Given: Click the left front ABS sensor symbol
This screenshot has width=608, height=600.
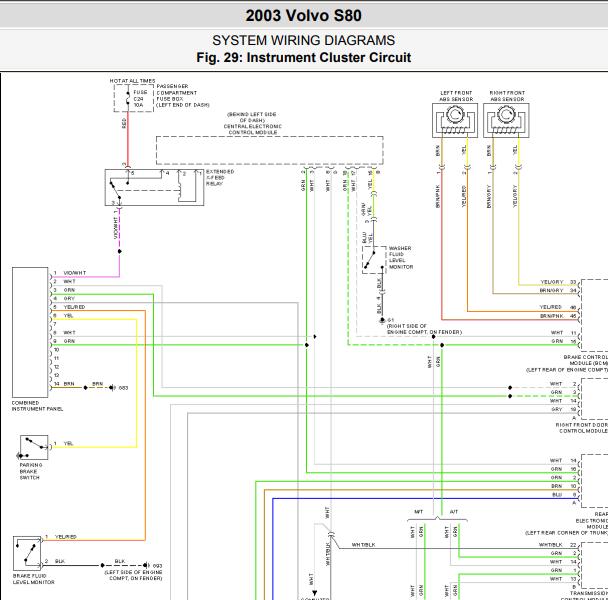Looking at the screenshot, I should (x=455, y=120).
